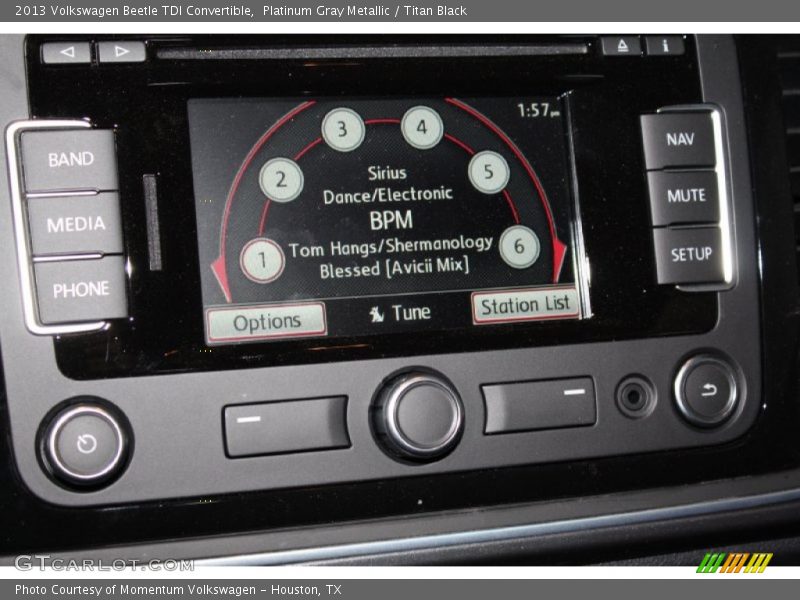
Task: Tap the GTcarlot striped logo icon
Action: pos(736,562)
